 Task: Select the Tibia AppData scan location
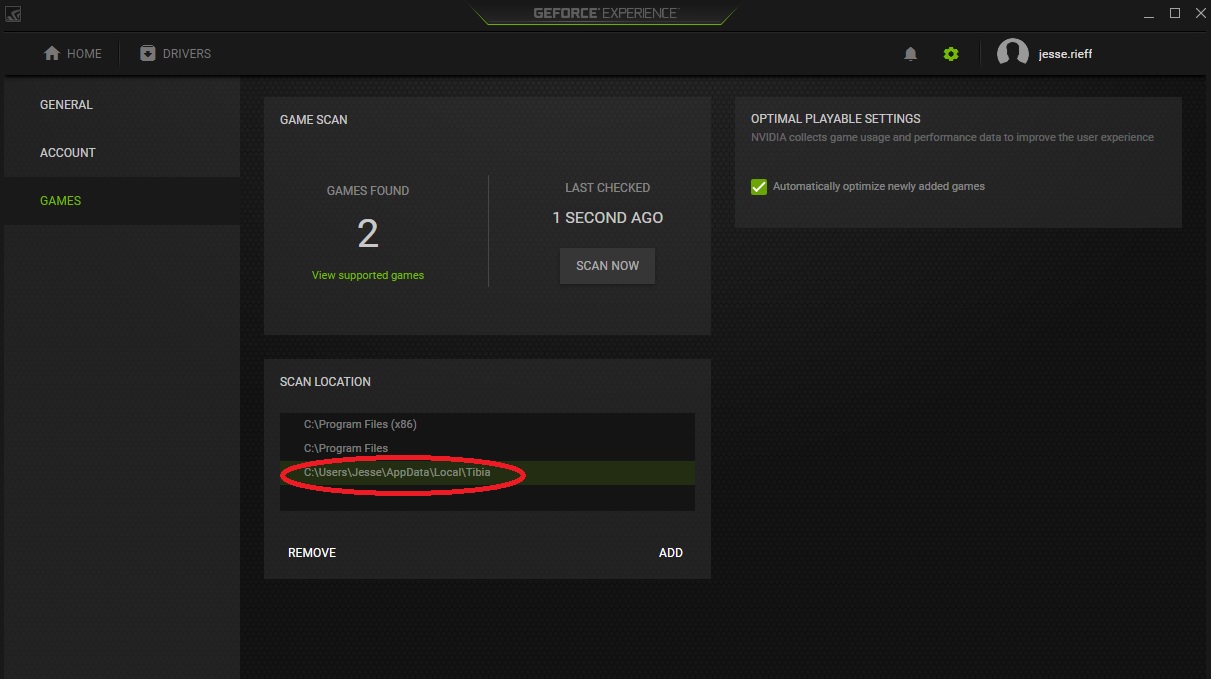[397, 473]
